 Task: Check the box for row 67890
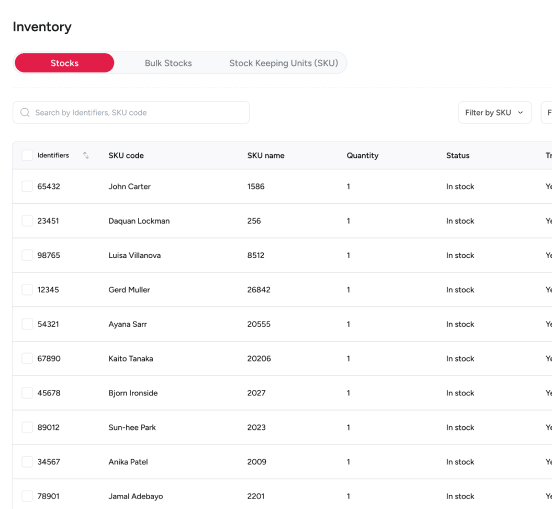point(27,358)
